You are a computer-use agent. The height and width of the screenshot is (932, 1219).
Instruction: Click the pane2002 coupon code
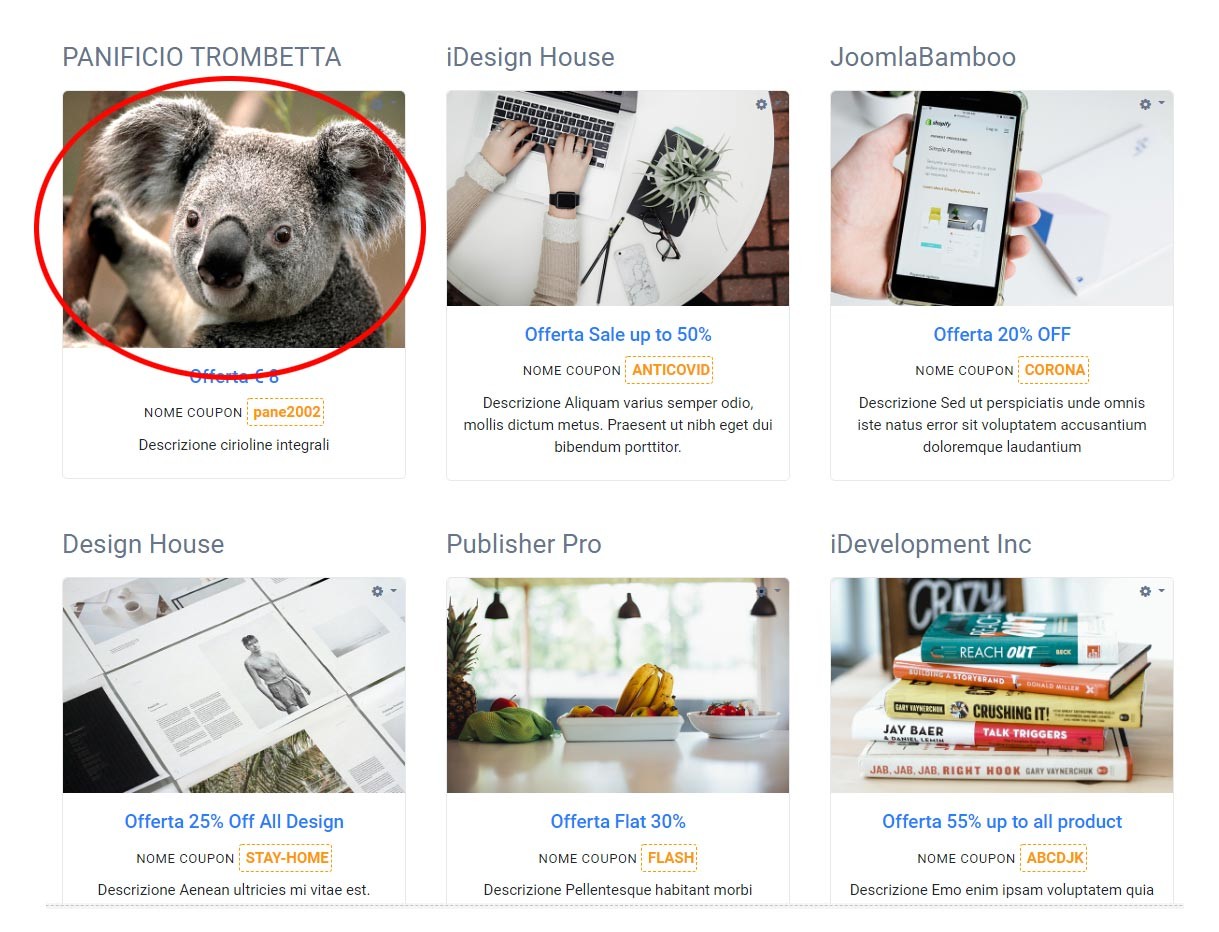pyautogui.click(x=286, y=412)
